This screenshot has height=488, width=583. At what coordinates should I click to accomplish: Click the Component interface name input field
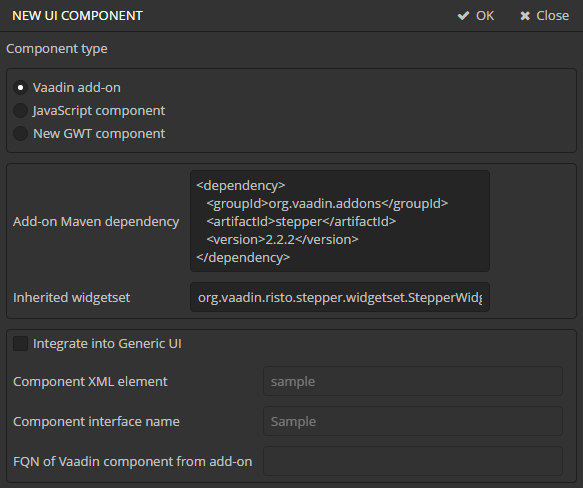pos(413,421)
